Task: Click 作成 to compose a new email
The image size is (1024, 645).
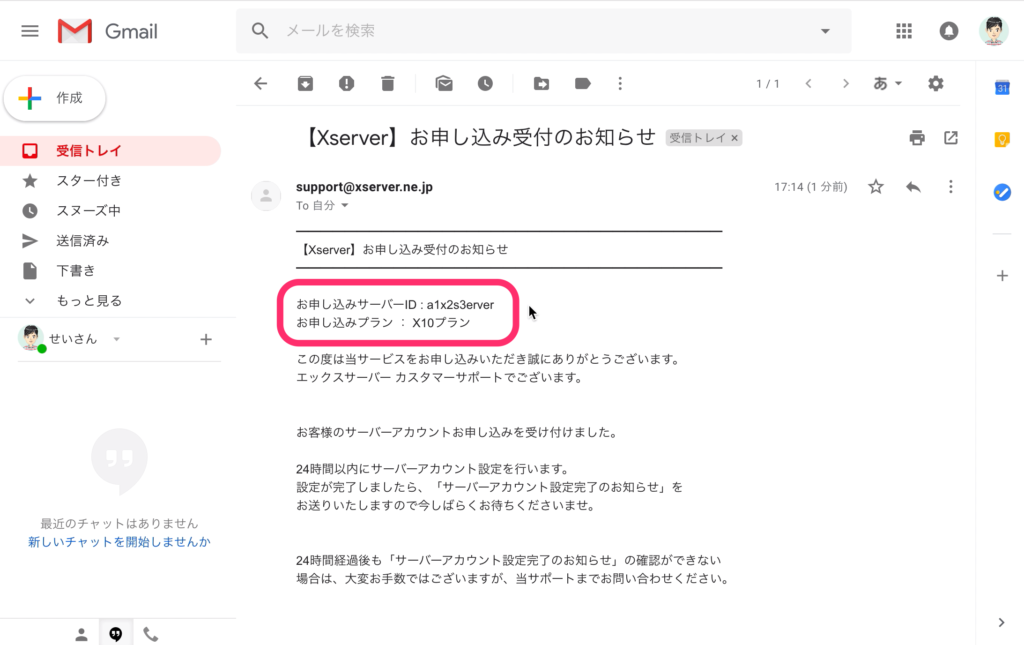Action: 55,98
